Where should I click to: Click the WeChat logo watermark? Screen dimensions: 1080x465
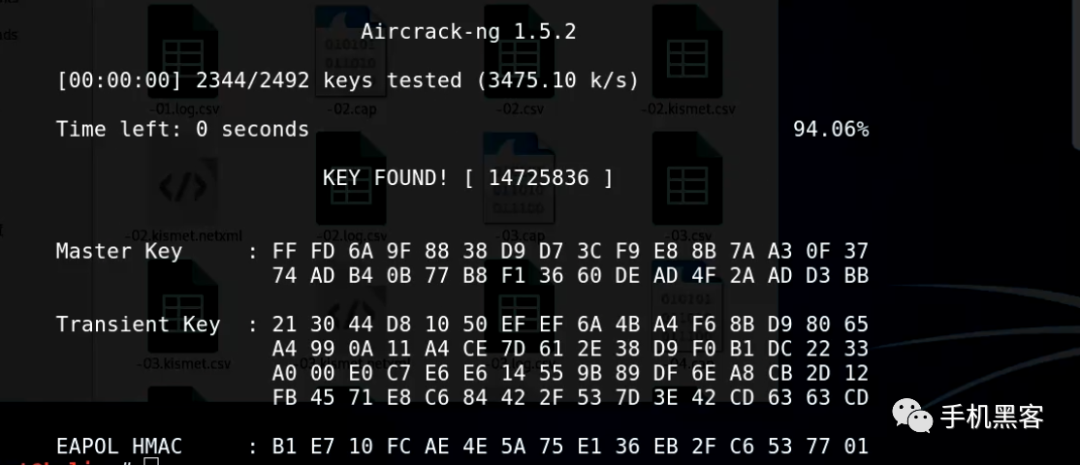pos(914,415)
